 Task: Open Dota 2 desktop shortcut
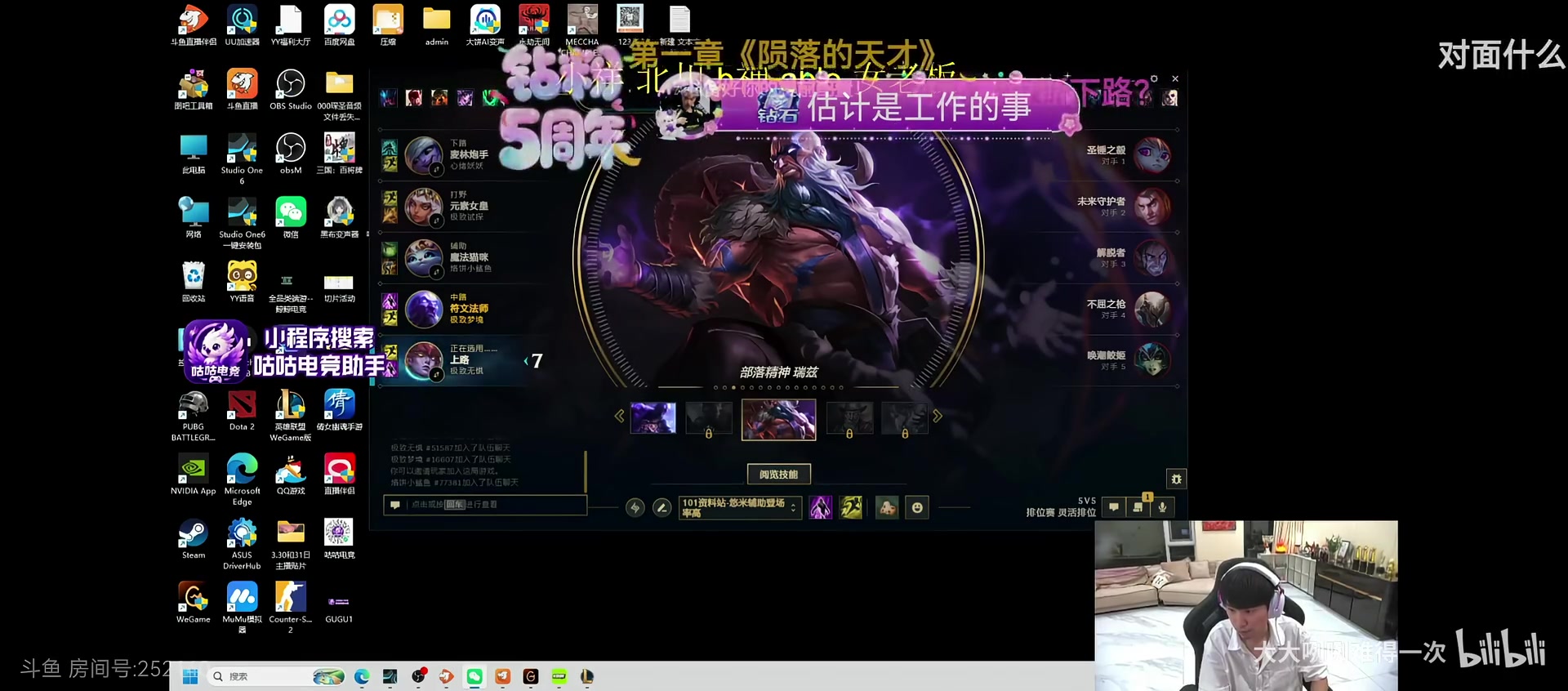tap(242, 411)
